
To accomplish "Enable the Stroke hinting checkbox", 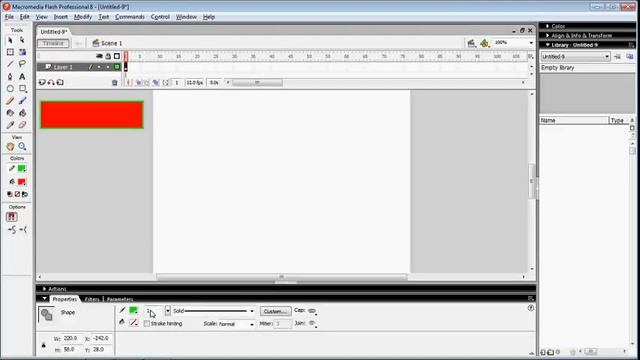I will pos(147,324).
